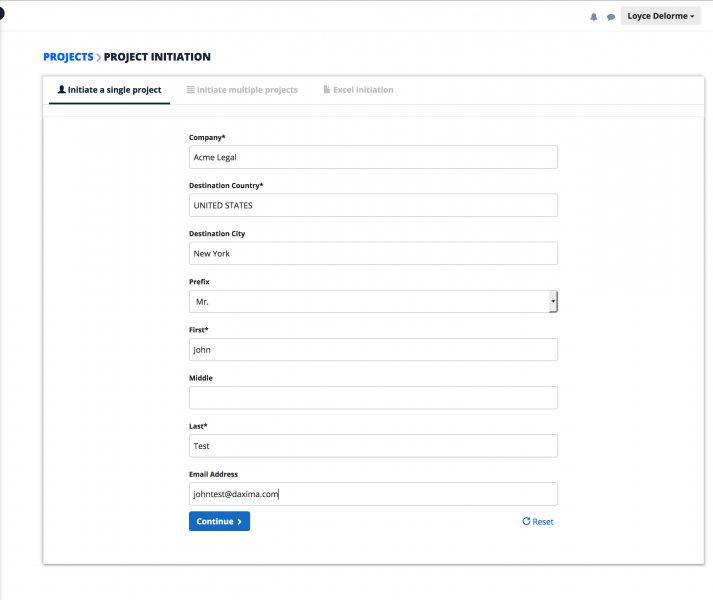The image size is (713, 600).
Task: Open the Loyce Delorme user menu
Action: 661,16
